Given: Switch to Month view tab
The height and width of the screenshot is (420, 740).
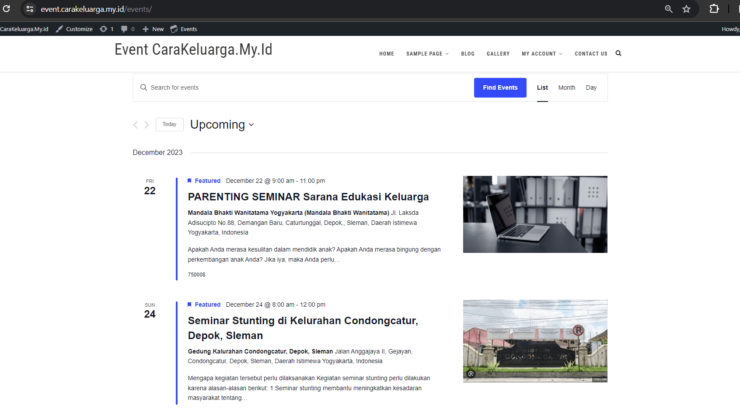Looking at the screenshot, I should pos(566,88).
